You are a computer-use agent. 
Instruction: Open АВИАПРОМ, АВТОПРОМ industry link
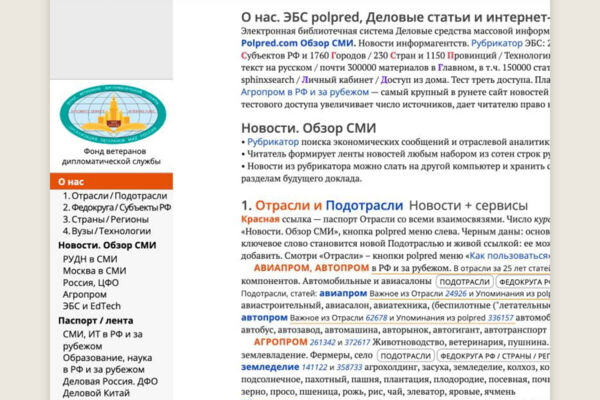point(311,268)
